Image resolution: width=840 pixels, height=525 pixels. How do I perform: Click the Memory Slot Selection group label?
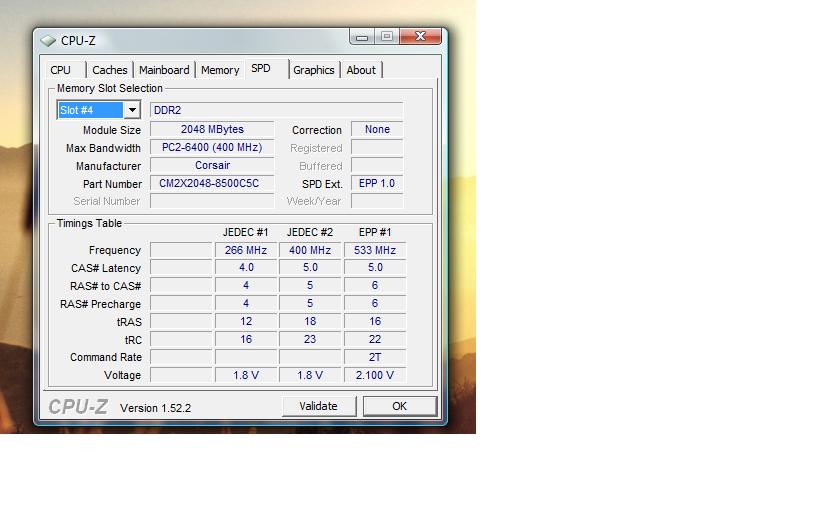click(x=110, y=88)
